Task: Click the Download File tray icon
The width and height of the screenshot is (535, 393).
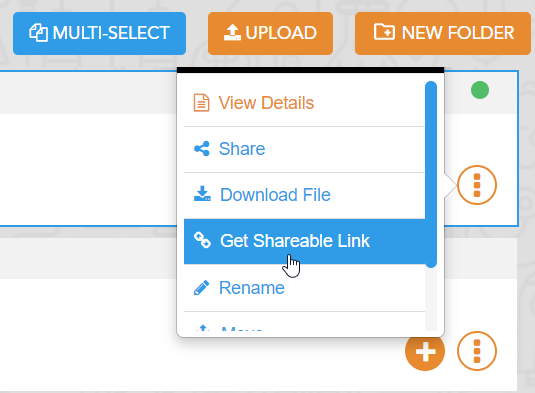Action: pos(202,193)
